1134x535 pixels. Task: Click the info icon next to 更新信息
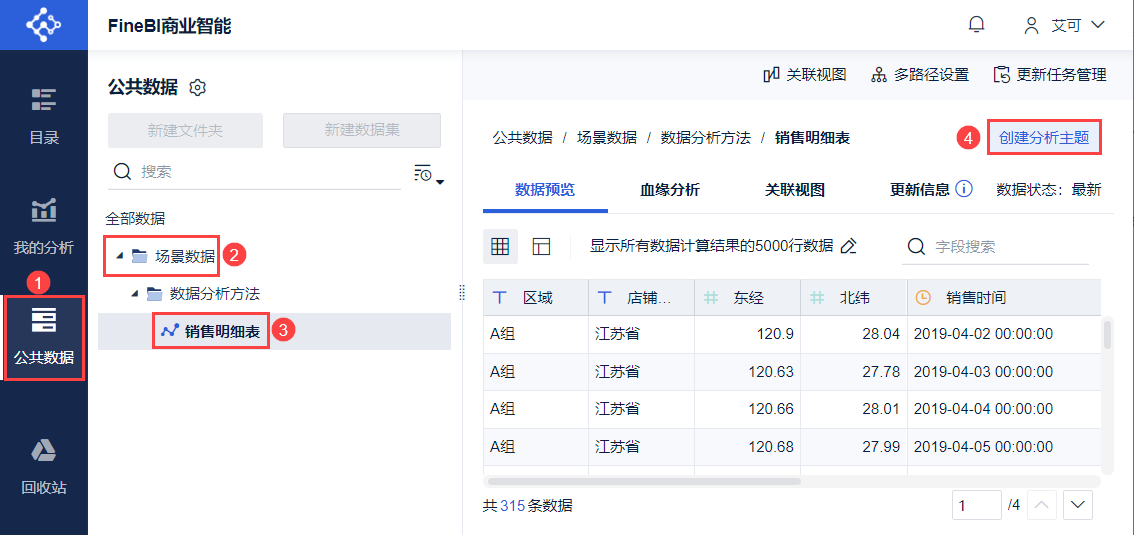964,189
